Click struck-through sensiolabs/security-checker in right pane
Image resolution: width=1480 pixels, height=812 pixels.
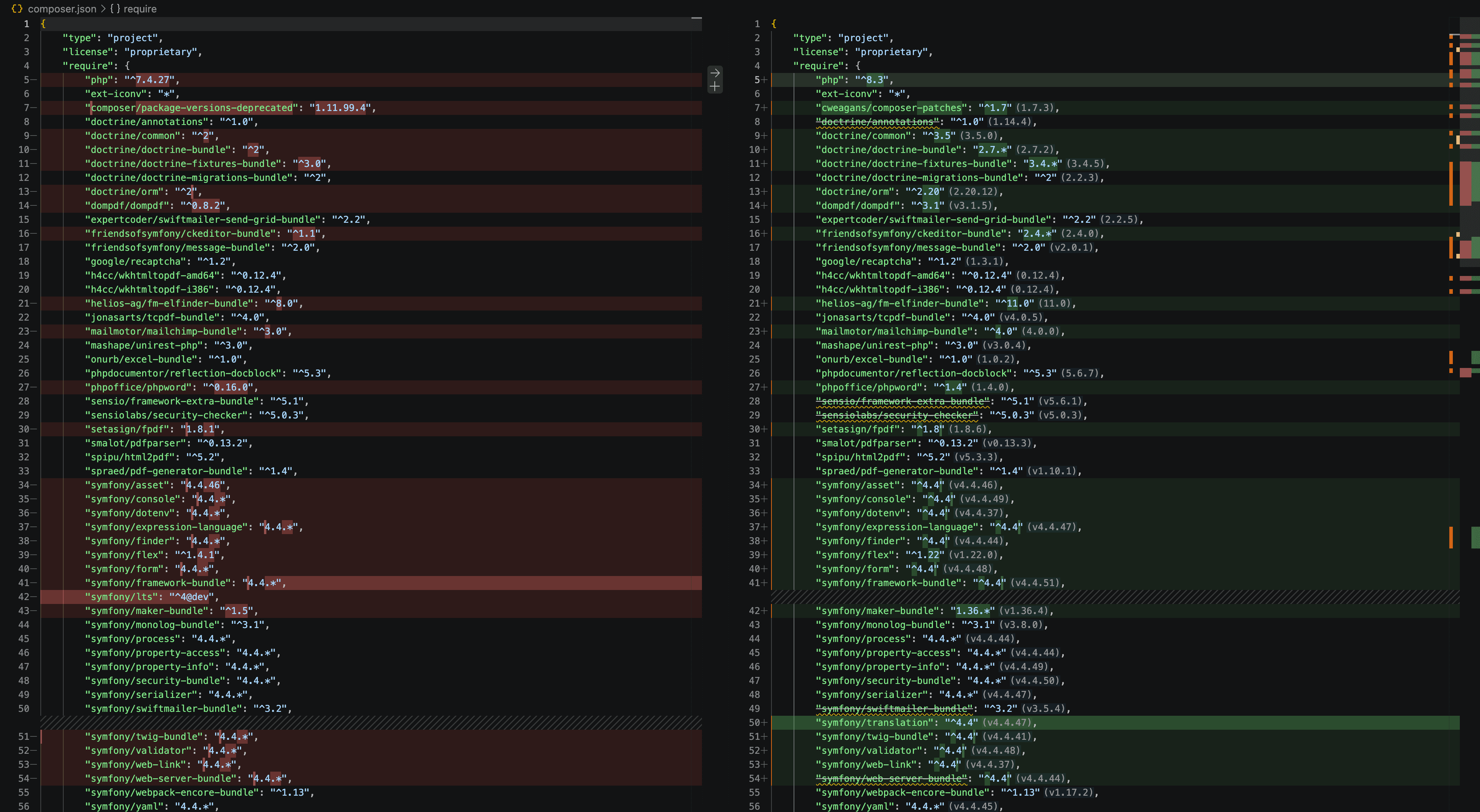pos(897,415)
